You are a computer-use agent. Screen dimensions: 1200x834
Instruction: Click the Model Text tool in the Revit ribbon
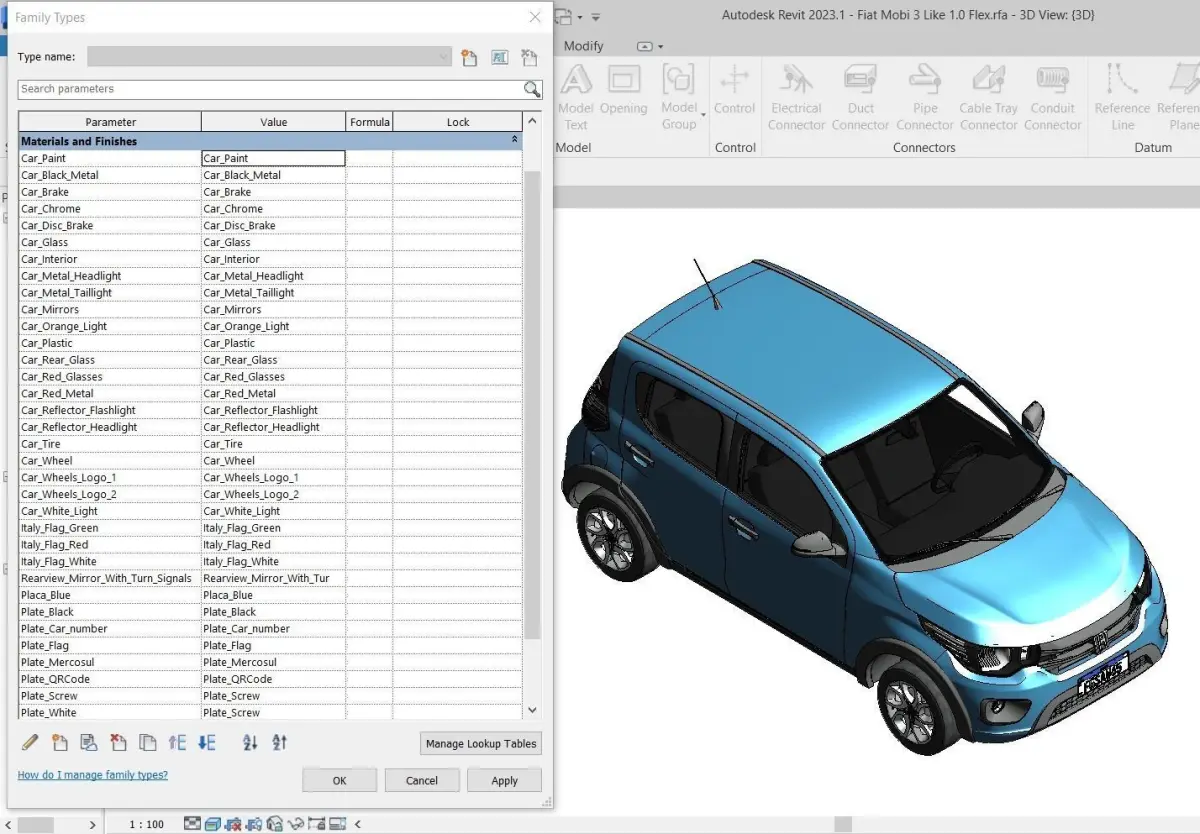click(x=576, y=97)
